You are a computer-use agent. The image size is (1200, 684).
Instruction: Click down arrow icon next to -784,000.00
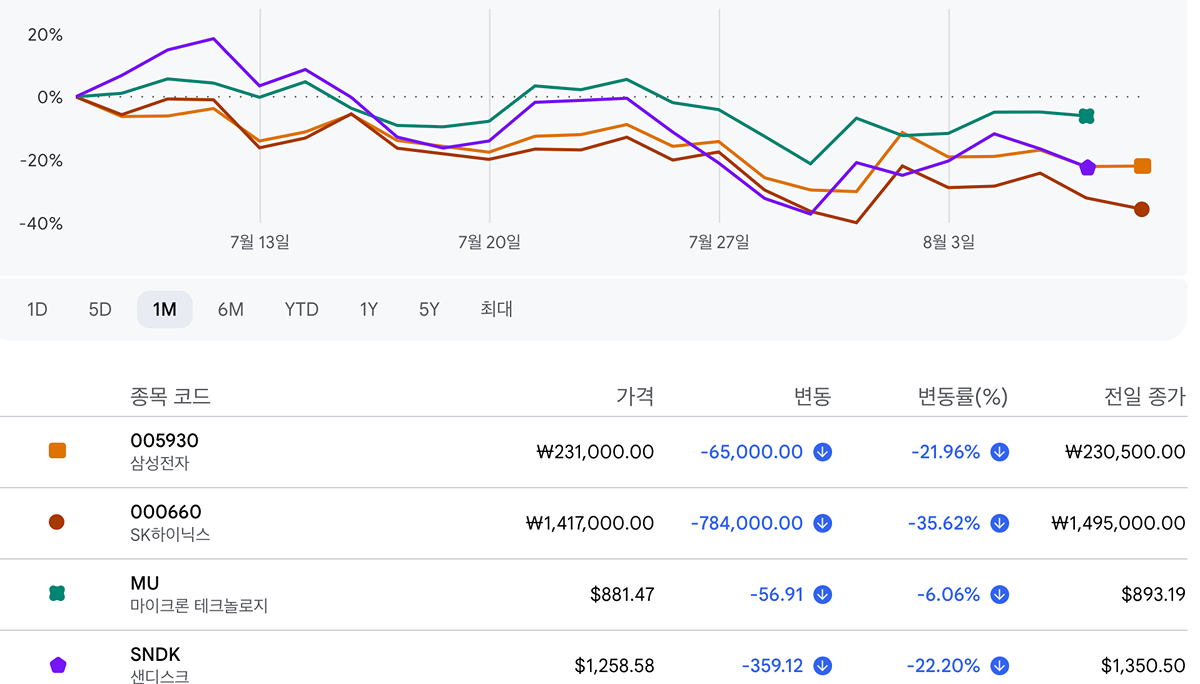[x=823, y=523]
